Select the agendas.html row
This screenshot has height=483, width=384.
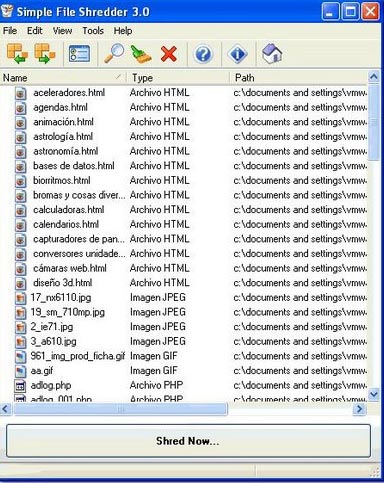183,108
